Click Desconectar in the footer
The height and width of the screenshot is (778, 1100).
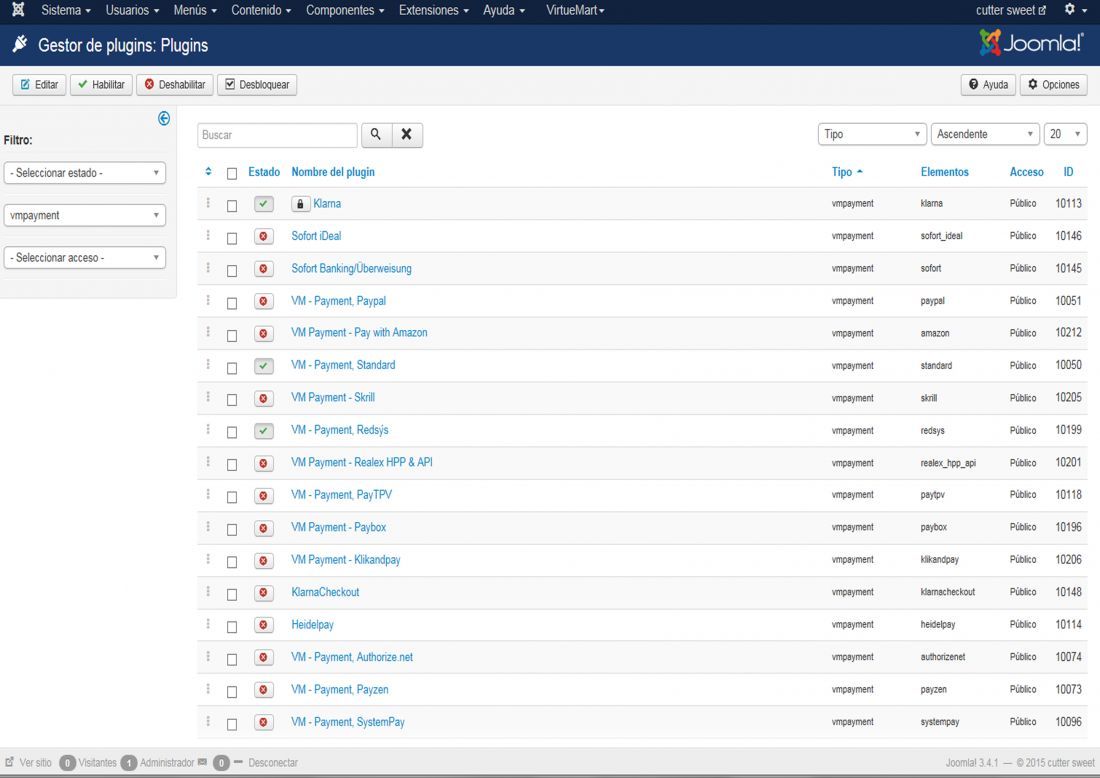point(273,763)
